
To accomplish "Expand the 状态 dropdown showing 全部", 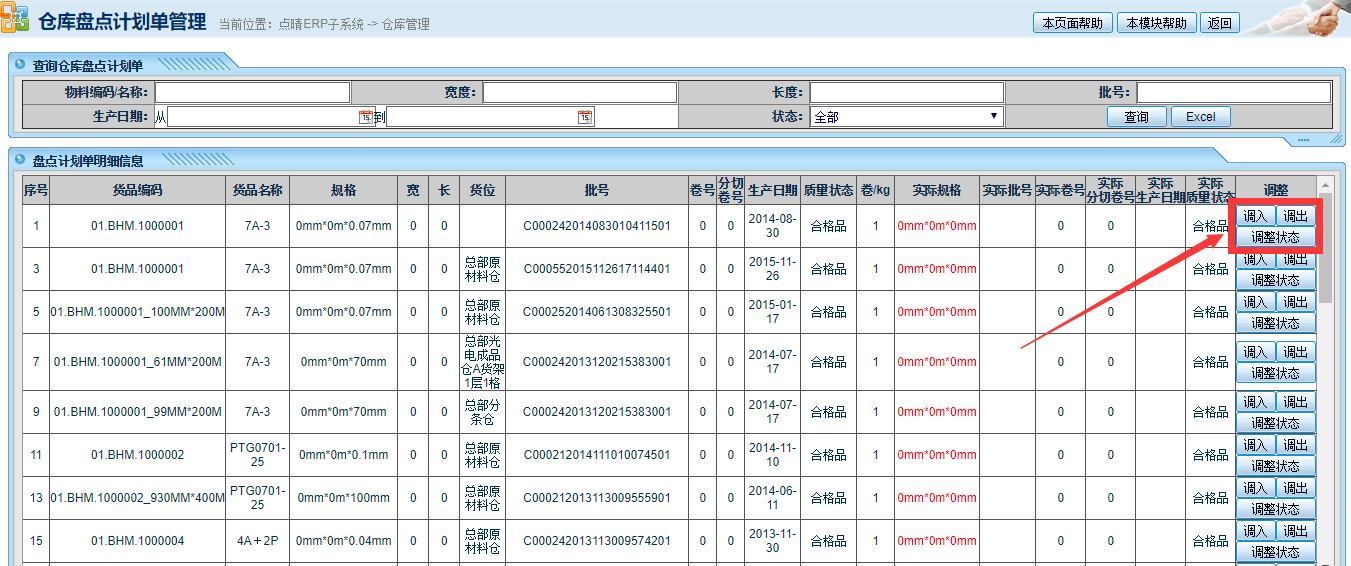I will pyautogui.click(x=906, y=117).
